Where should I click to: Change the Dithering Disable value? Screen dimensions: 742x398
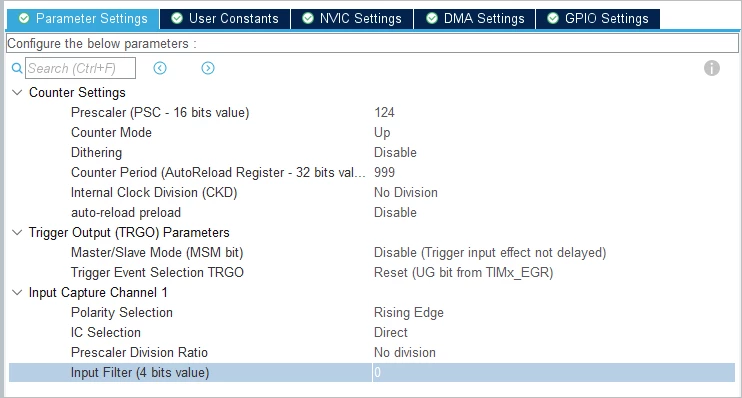click(x=395, y=152)
